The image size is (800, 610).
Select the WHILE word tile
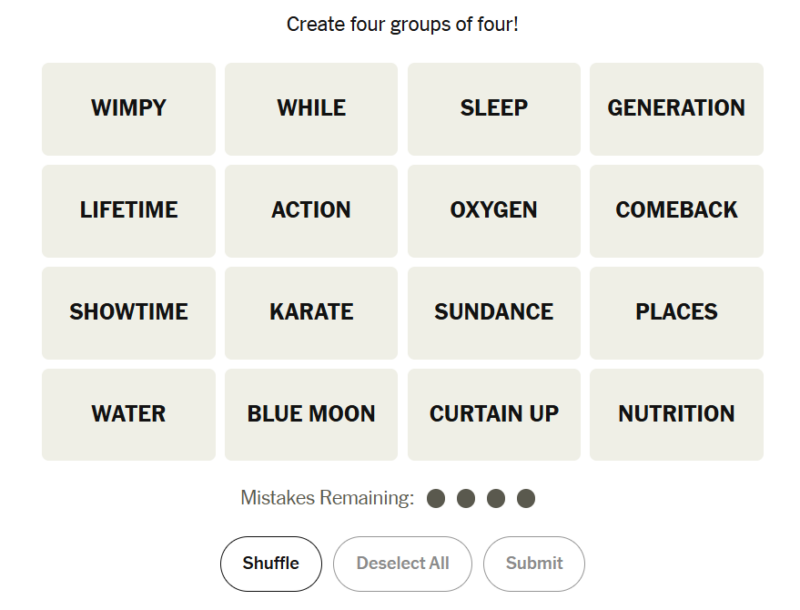tap(311, 109)
